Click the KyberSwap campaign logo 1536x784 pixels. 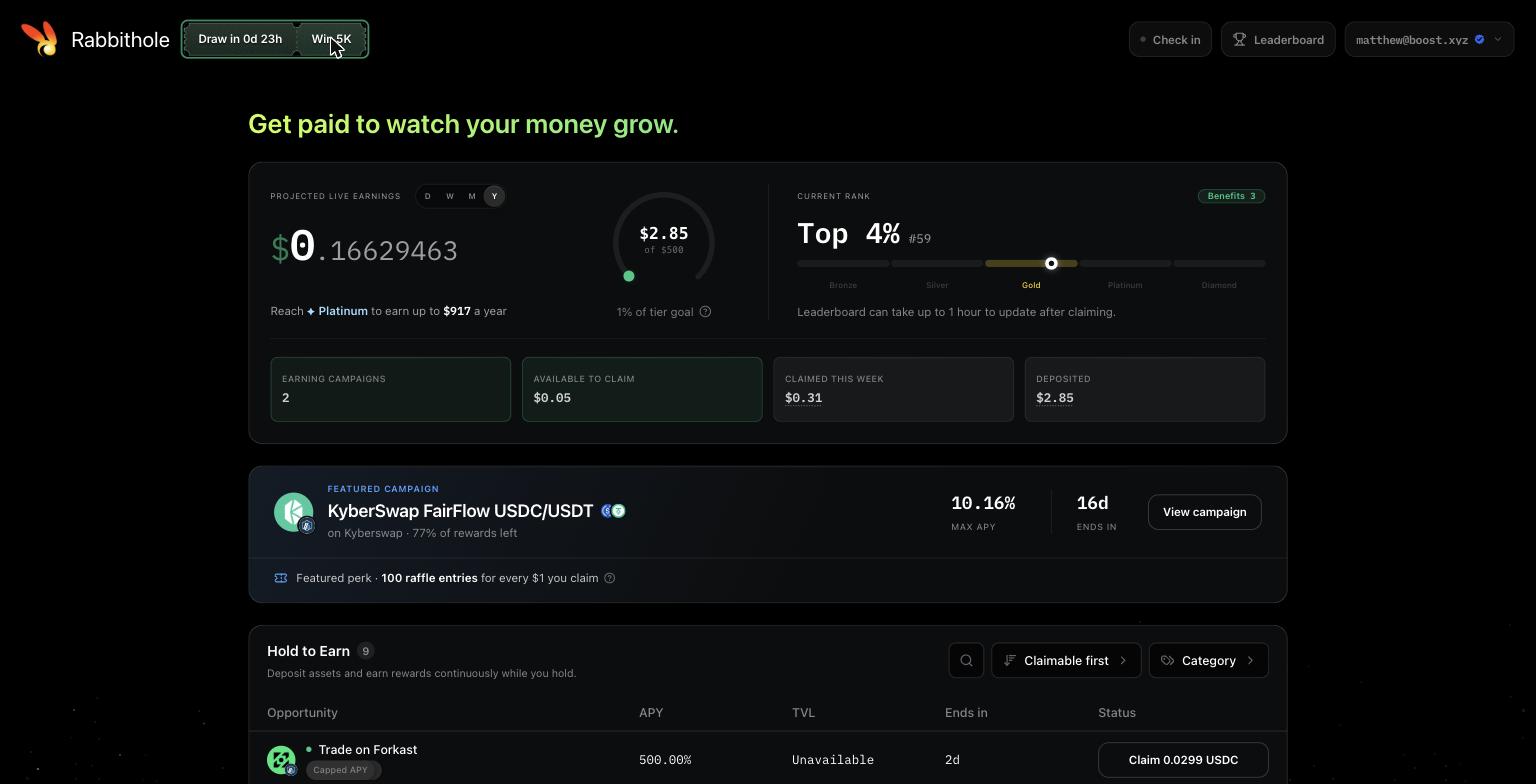pyautogui.click(x=294, y=512)
